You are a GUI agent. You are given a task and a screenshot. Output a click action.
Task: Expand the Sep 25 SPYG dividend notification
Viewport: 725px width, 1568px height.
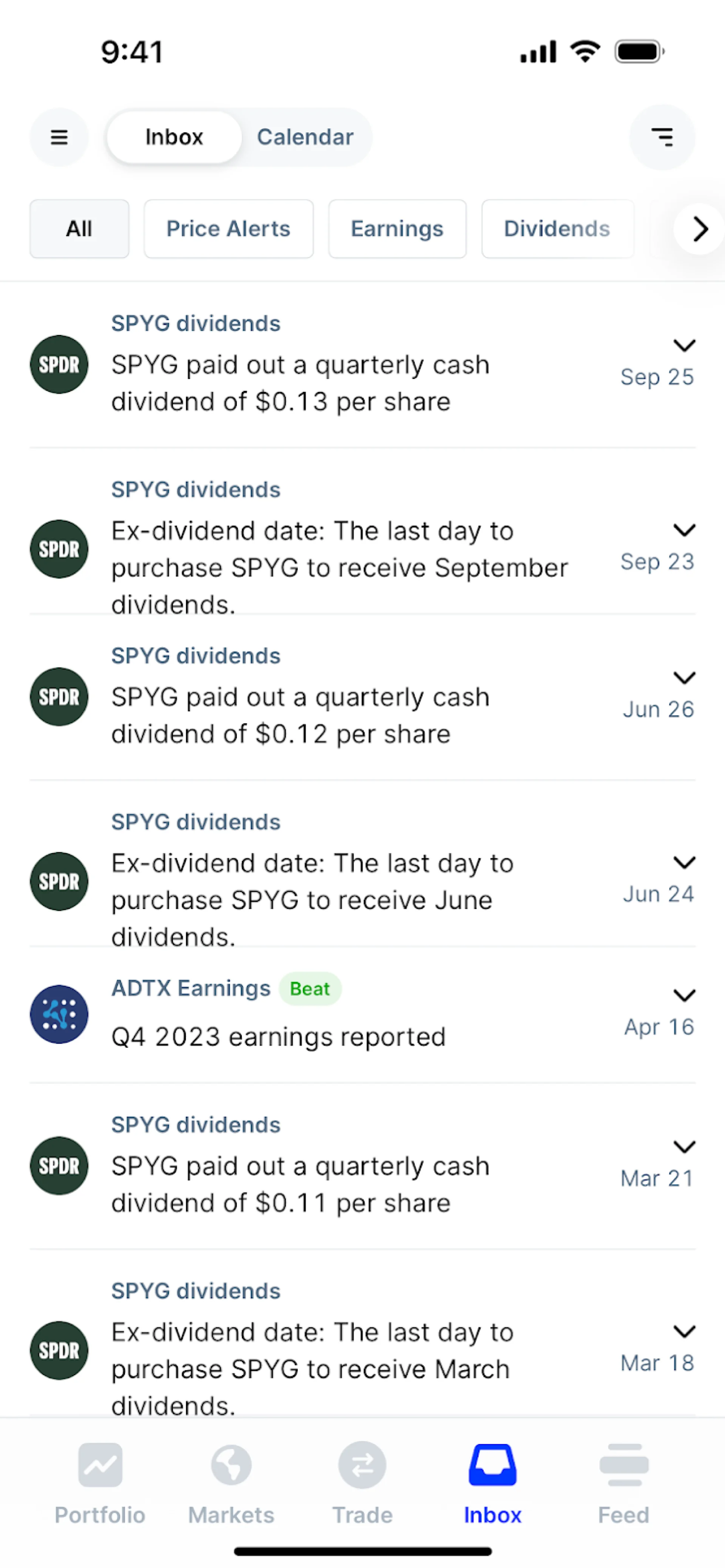tap(684, 346)
